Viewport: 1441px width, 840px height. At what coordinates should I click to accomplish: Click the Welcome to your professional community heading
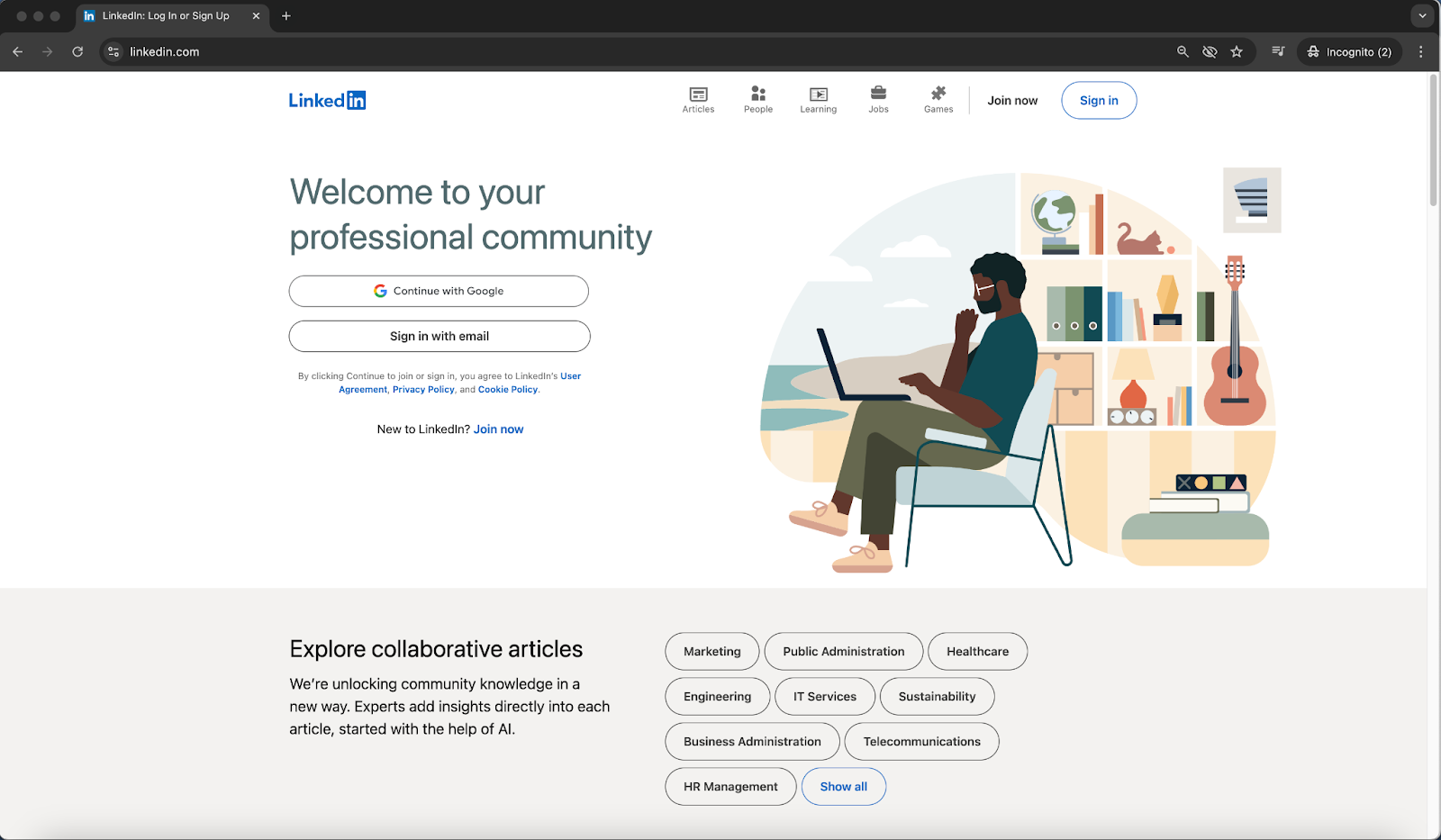coord(470,215)
